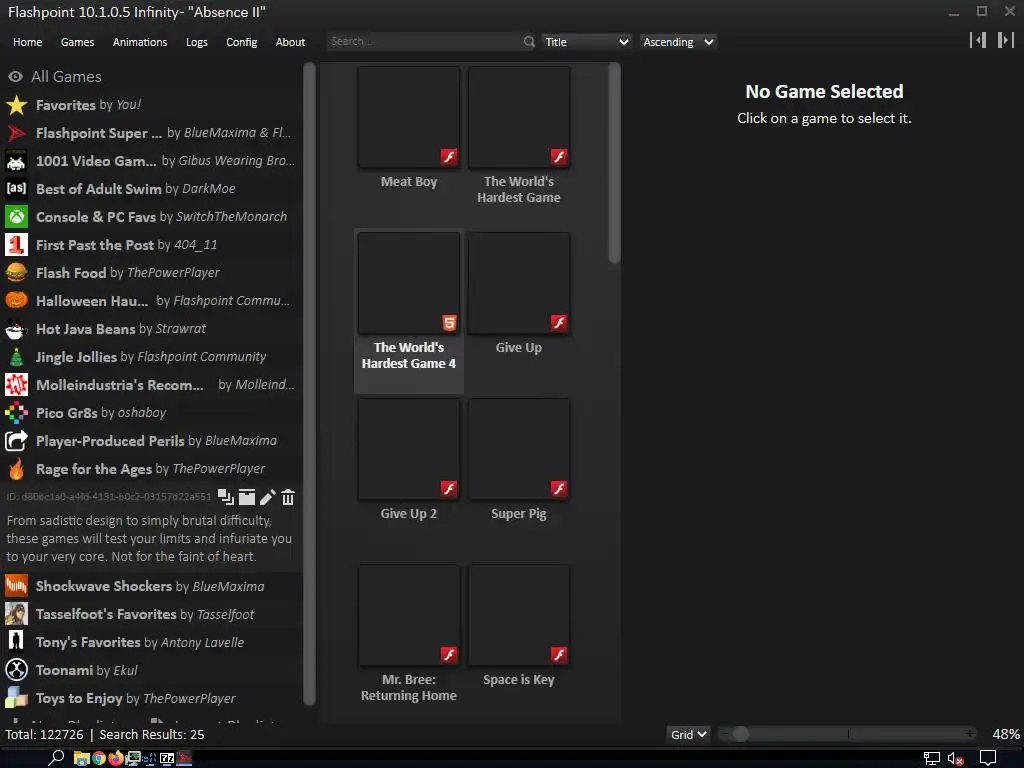Screen dimensions: 1024x768
Task: Select the Shockwave Shockers playlist
Action: tap(152, 586)
